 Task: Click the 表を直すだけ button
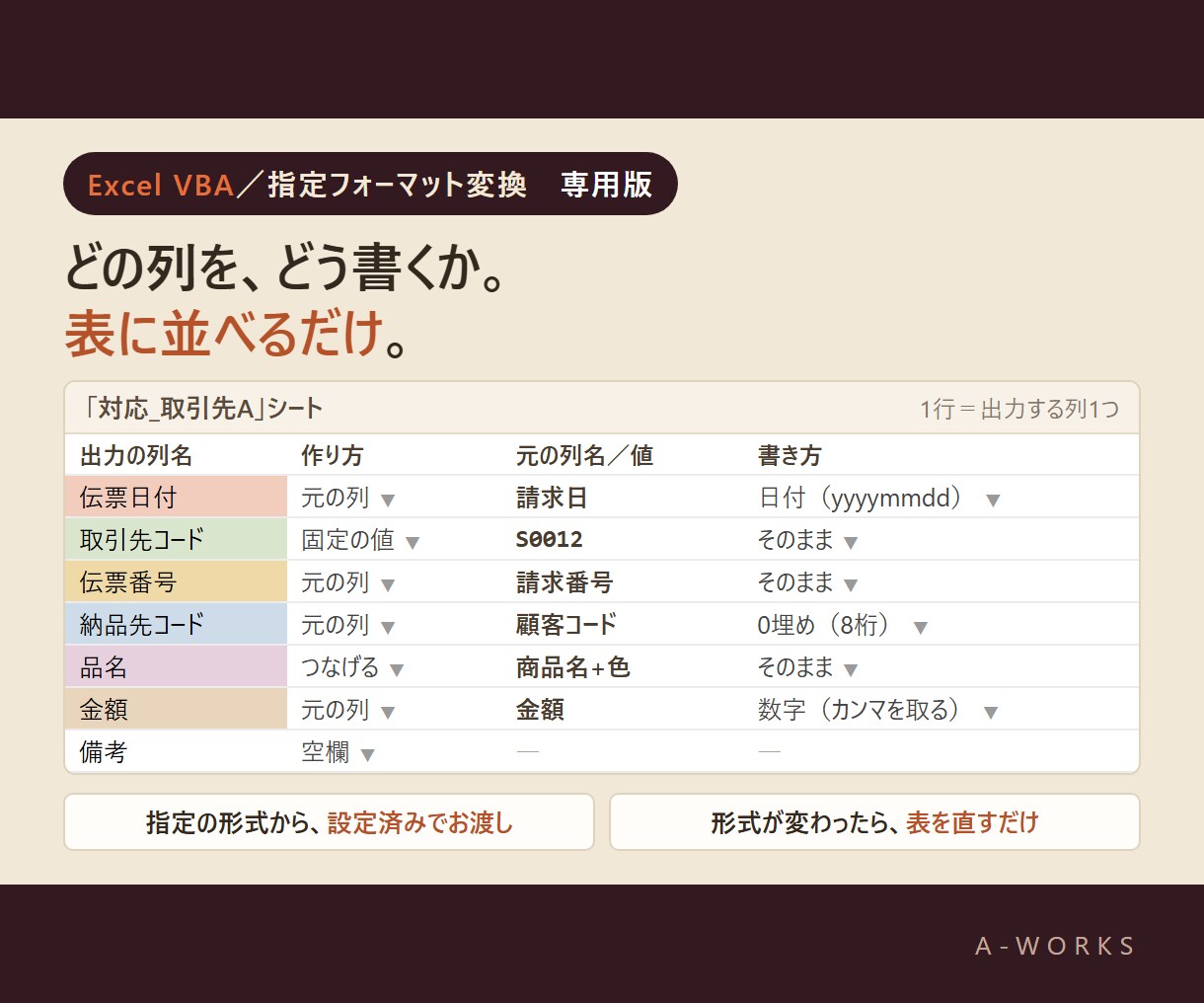click(x=874, y=822)
